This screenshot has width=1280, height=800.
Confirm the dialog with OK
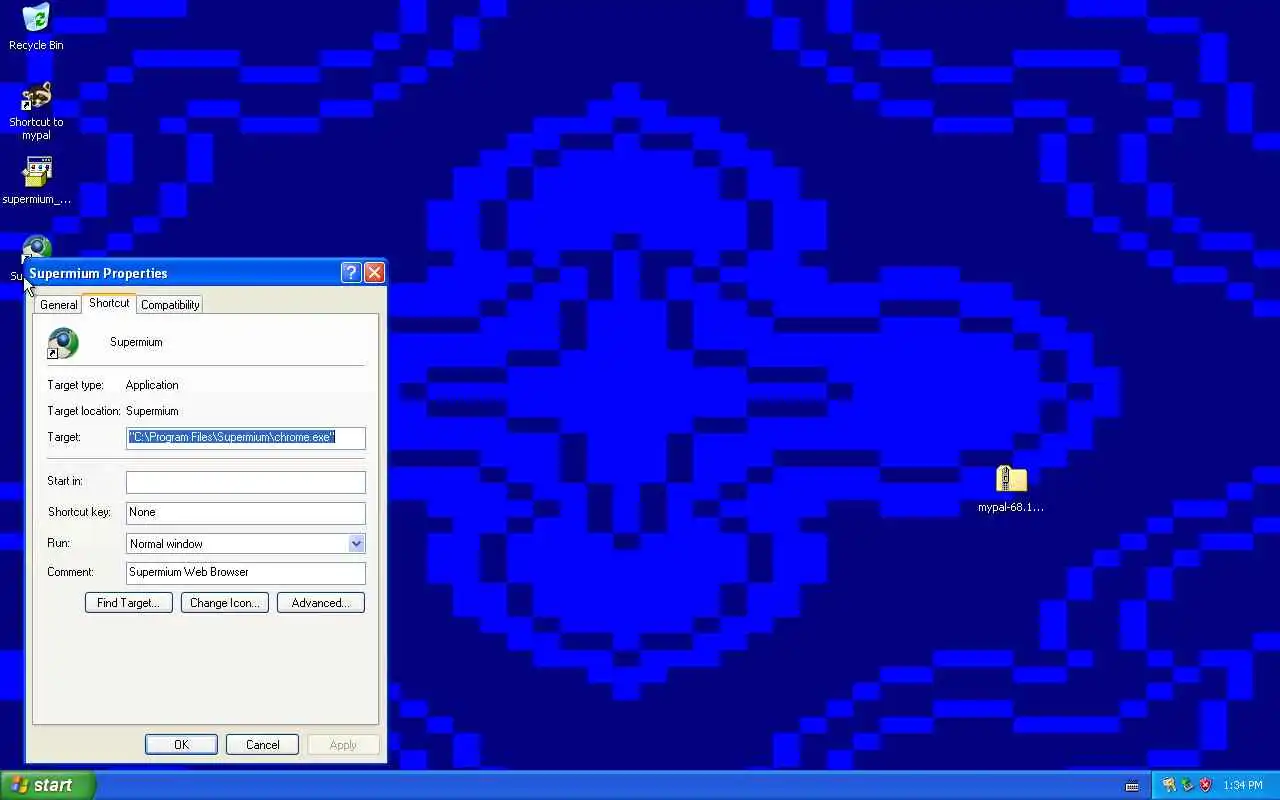pyautogui.click(x=181, y=744)
